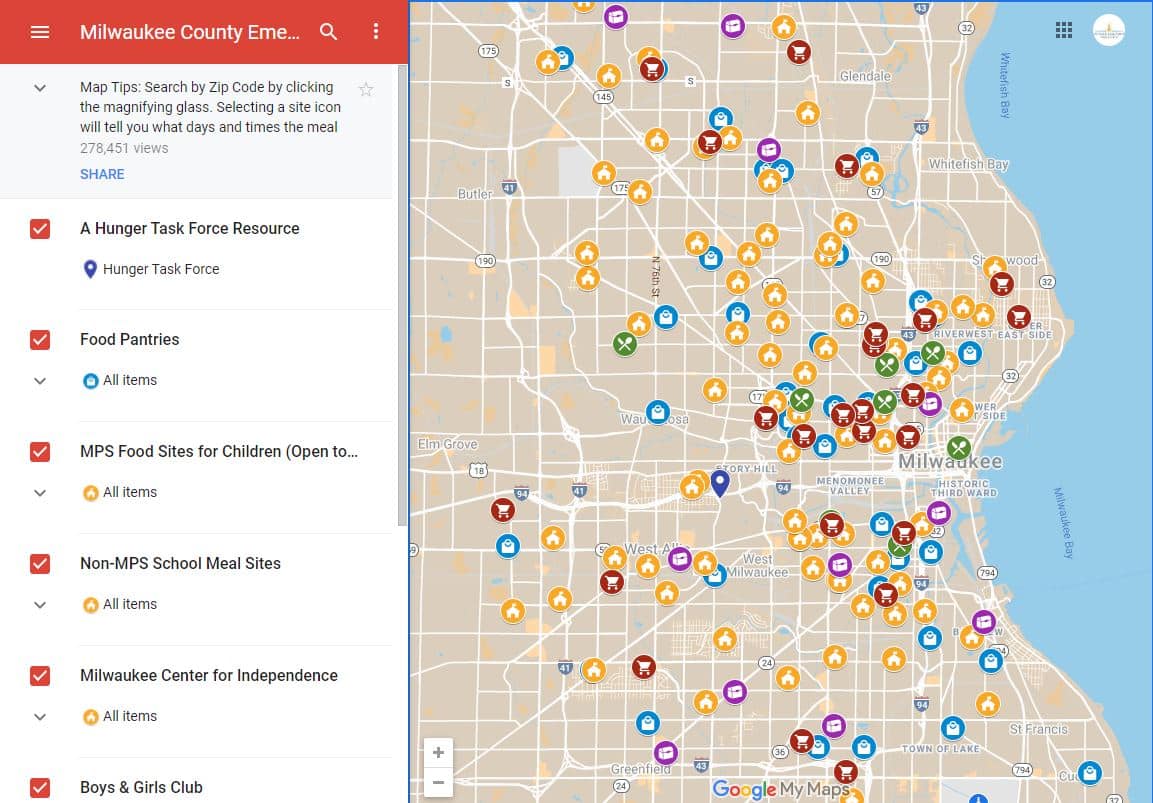
Task: Click the magnifying glass search icon
Action: (x=329, y=32)
